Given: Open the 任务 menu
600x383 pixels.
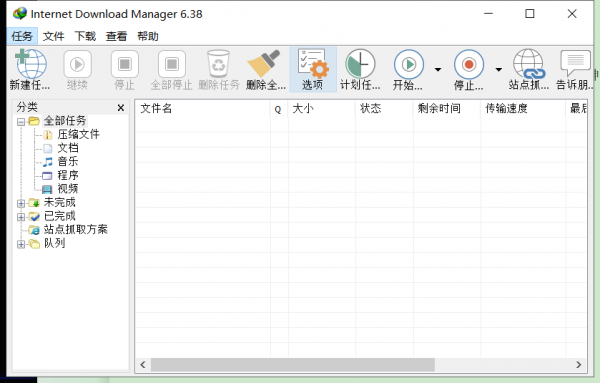Looking at the screenshot, I should pyautogui.click(x=22, y=36).
